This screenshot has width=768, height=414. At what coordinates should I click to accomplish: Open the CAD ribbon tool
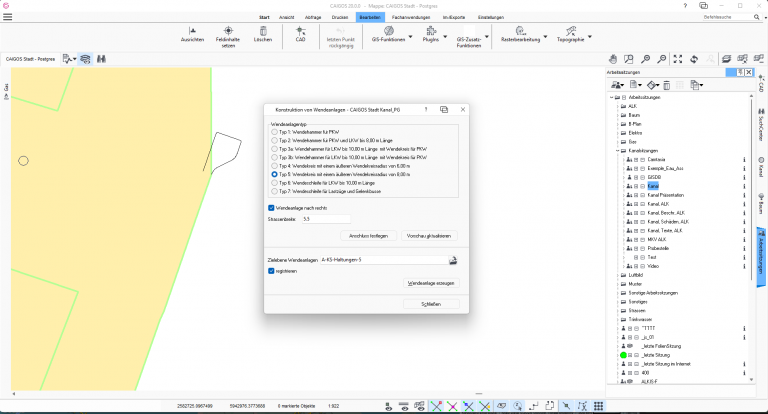301,34
